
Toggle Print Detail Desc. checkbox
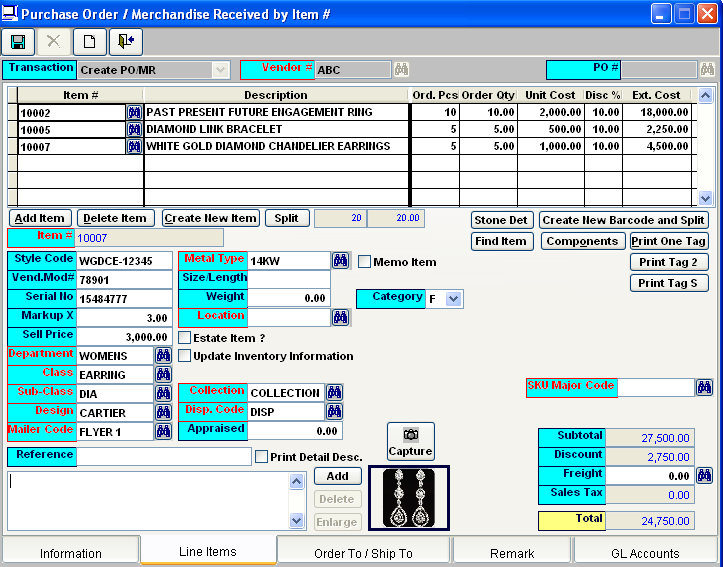[x=262, y=457]
